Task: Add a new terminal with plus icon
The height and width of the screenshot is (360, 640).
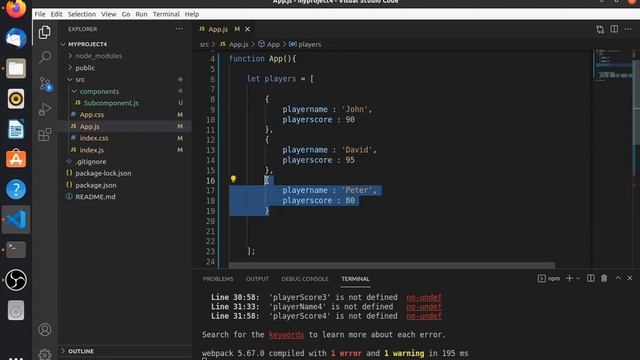Action: tap(569, 278)
